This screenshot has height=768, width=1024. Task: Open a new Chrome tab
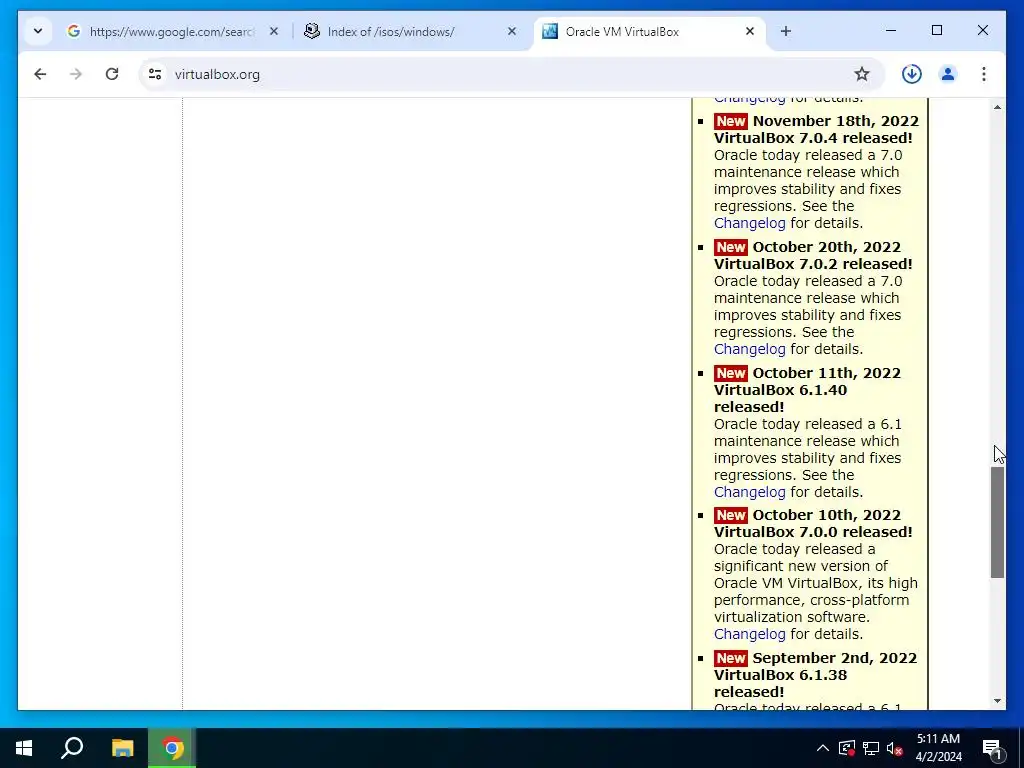click(x=786, y=31)
